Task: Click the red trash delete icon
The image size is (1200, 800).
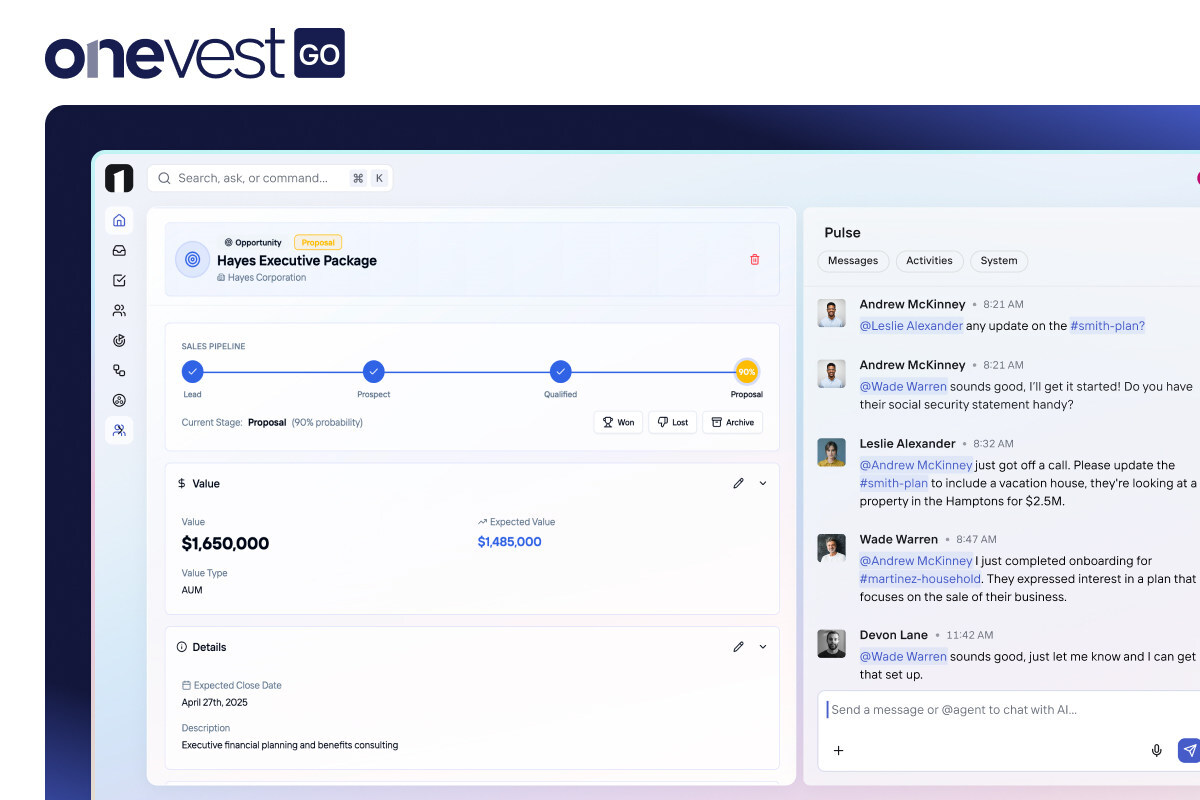Action: pos(755,260)
